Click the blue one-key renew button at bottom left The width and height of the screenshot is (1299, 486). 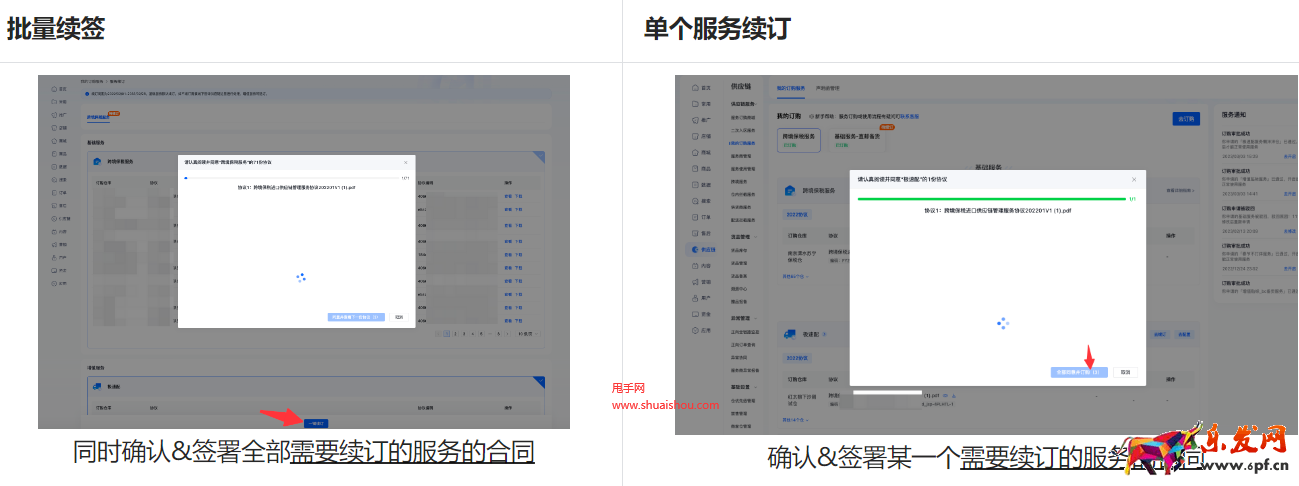pos(314,423)
